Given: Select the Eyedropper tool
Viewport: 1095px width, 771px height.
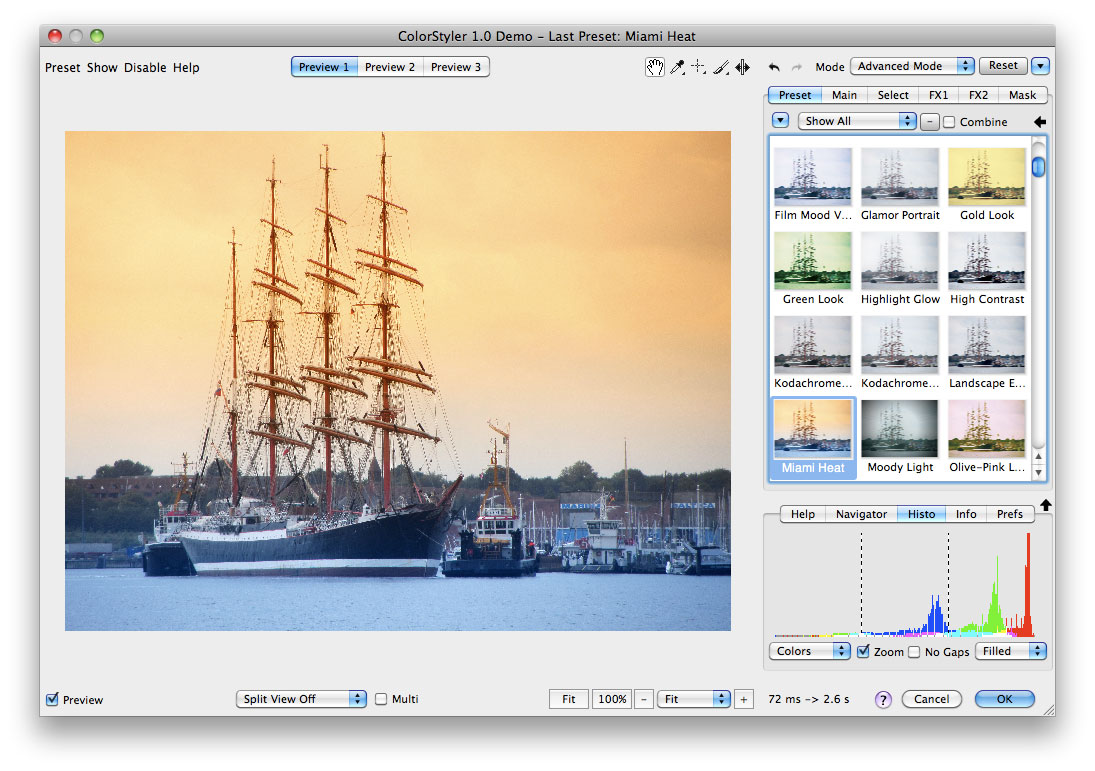Looking at the screenshot, I should click(677, 67).
